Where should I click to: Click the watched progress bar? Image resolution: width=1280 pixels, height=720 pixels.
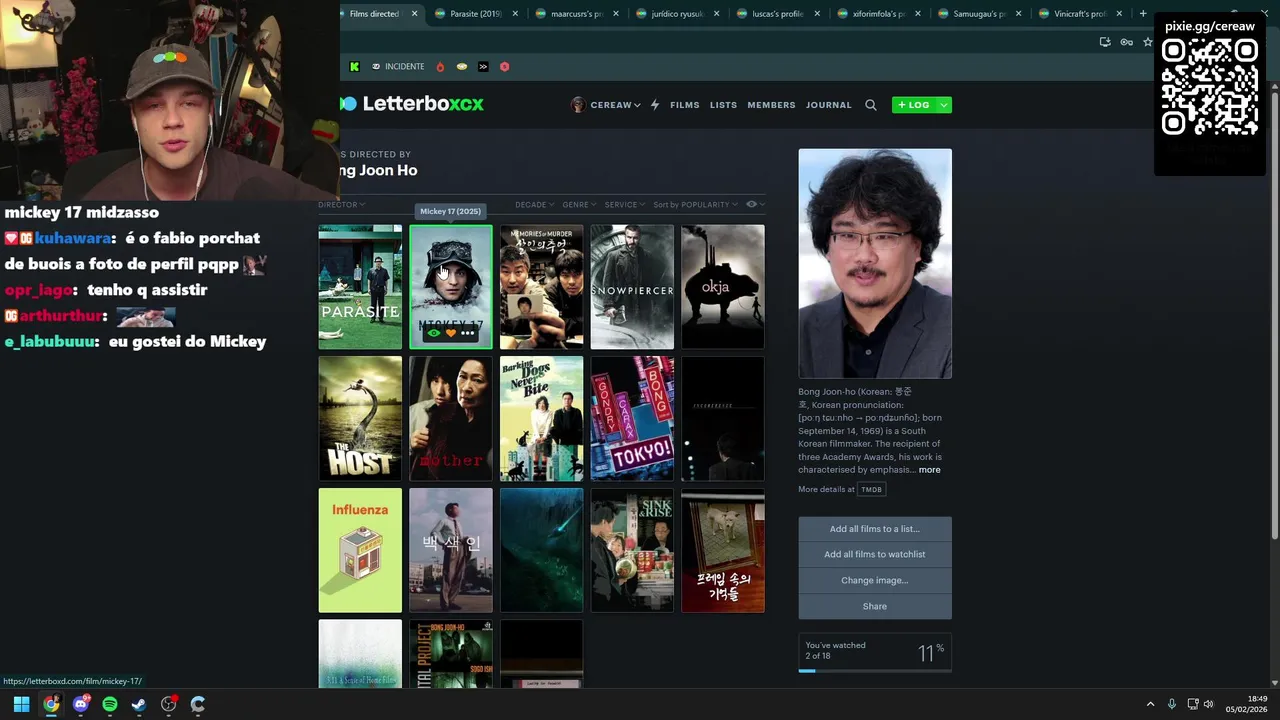pyautogui.click(x=875, y=671)
